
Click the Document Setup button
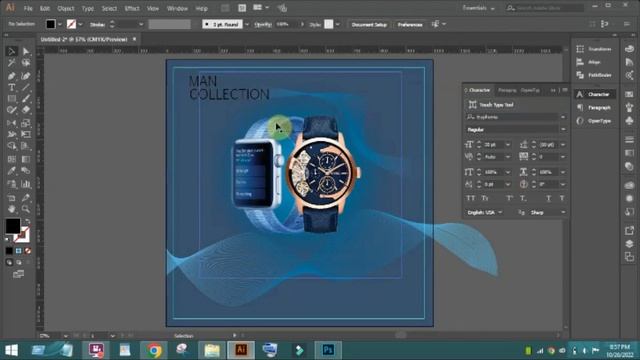pos(369,24)
